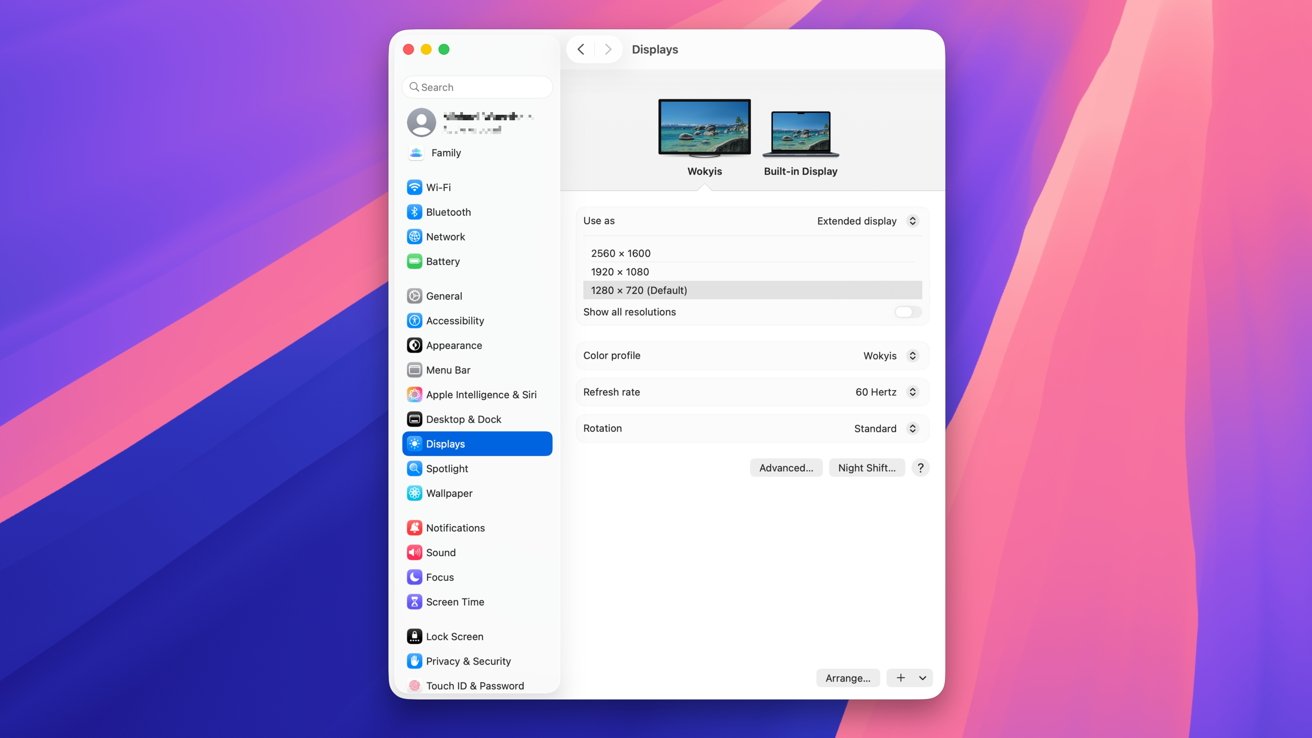Viewport: 1312px width, 738px height.
Task: Select the Battery sidebar icon
Action: tap(414, 261)
